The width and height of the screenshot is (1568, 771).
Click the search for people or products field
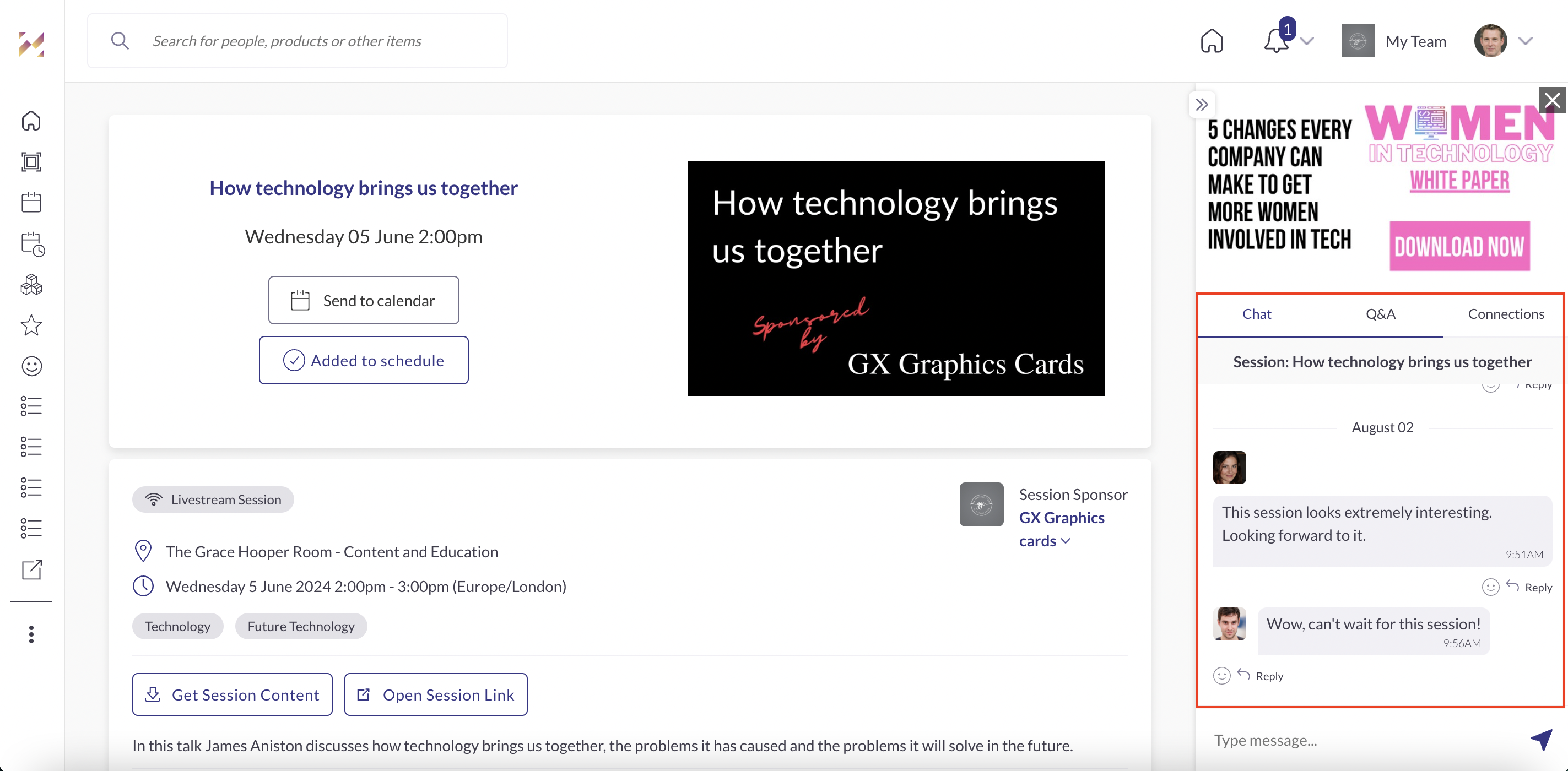297,41
